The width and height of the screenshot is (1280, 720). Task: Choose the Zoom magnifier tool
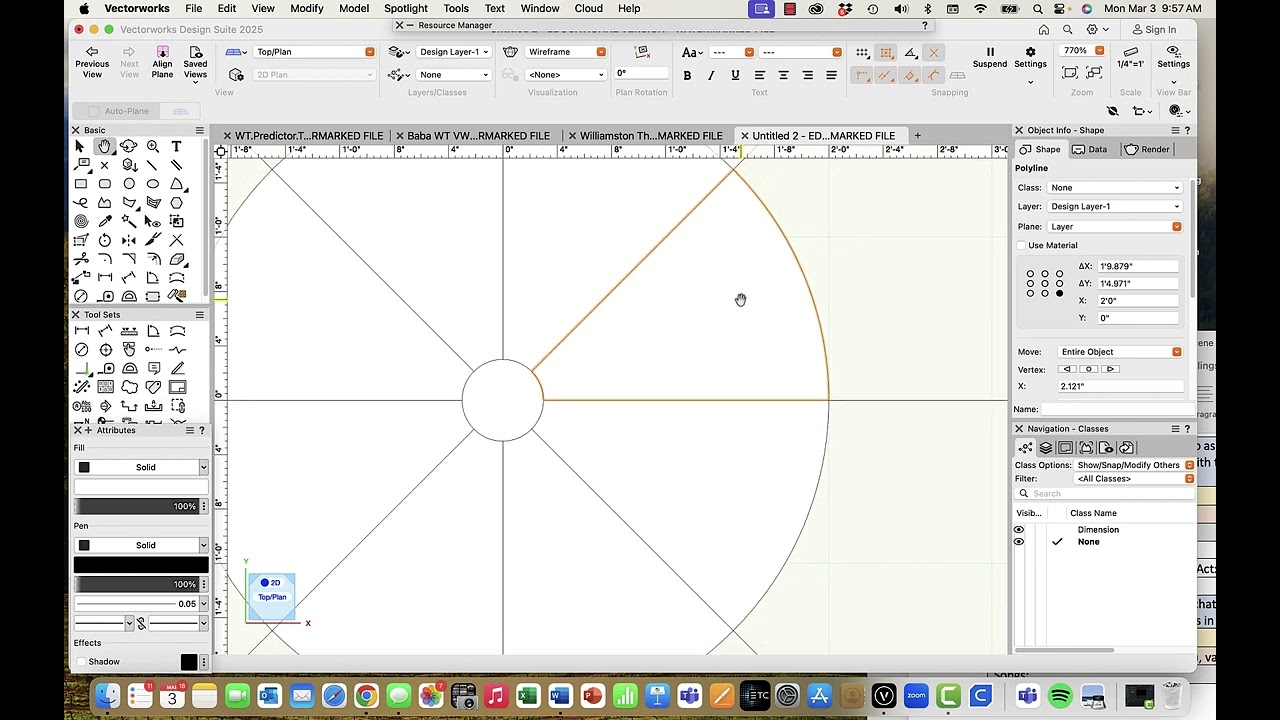tap(153, 146)
